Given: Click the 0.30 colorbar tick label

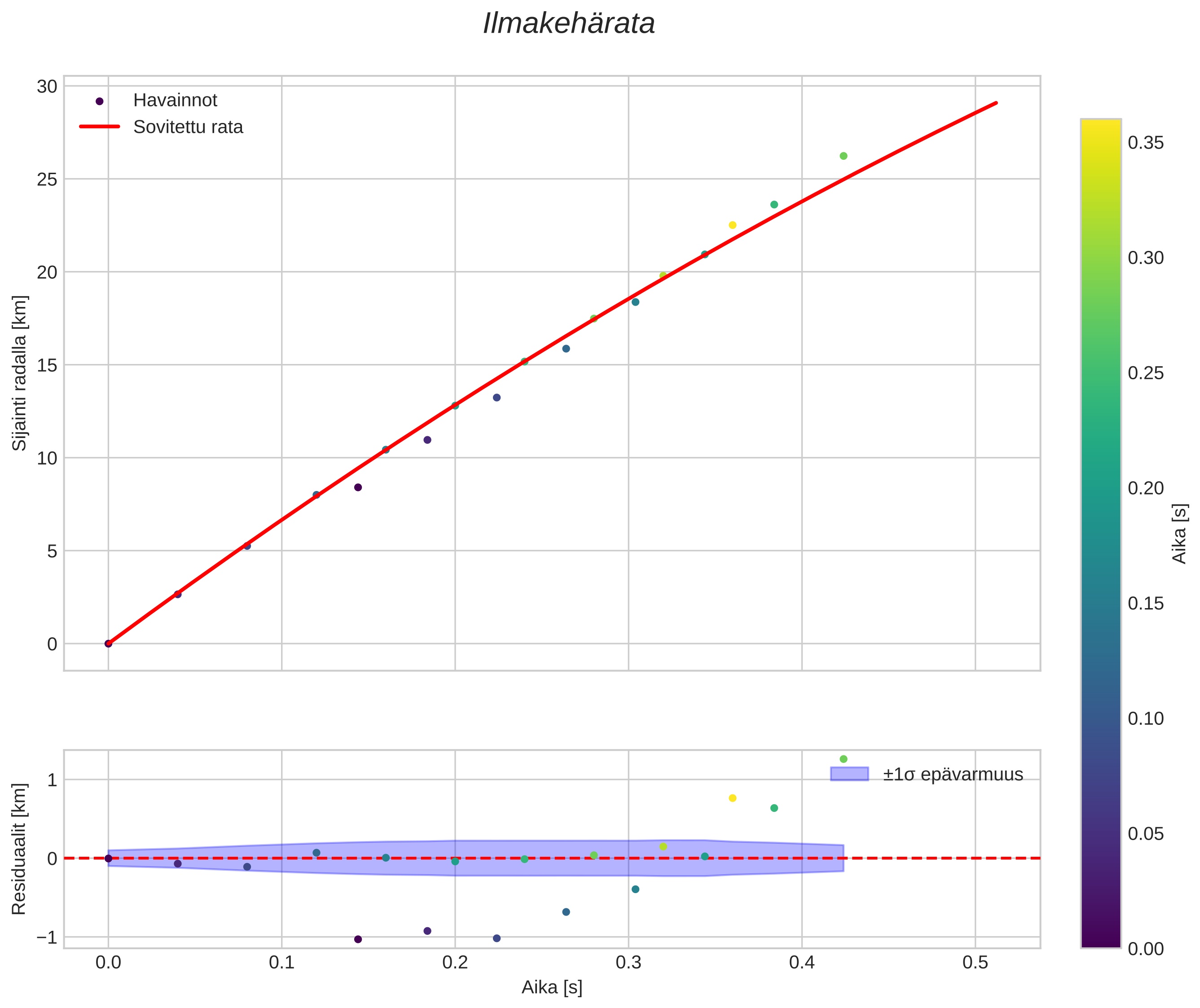Looking at the screenshot, I should click(x=1145, y=258).
